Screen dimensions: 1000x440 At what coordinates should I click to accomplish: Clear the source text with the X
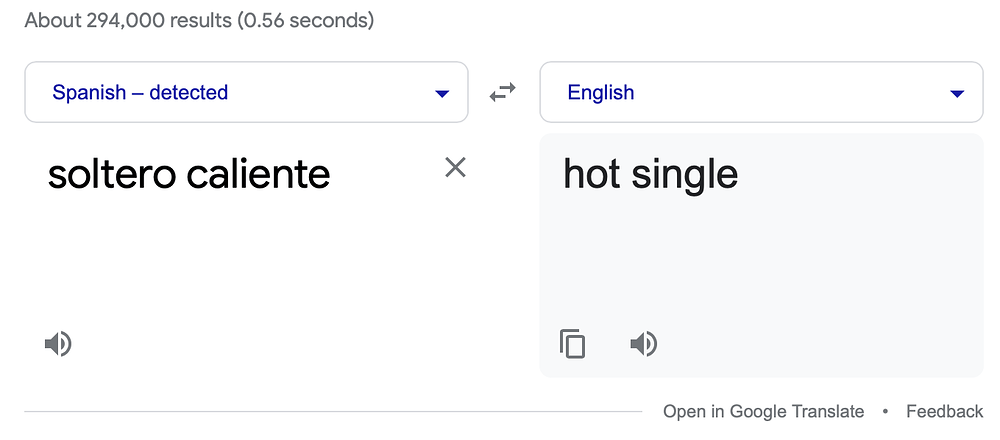tap(455, 168)
